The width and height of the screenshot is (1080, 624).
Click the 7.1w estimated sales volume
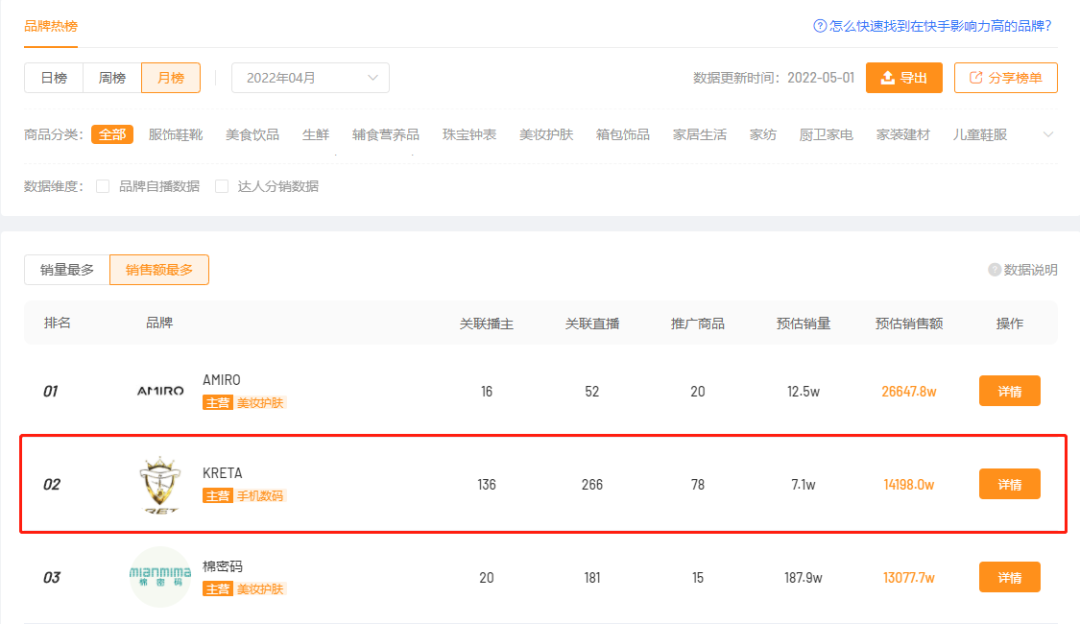[x=803, y=485]
